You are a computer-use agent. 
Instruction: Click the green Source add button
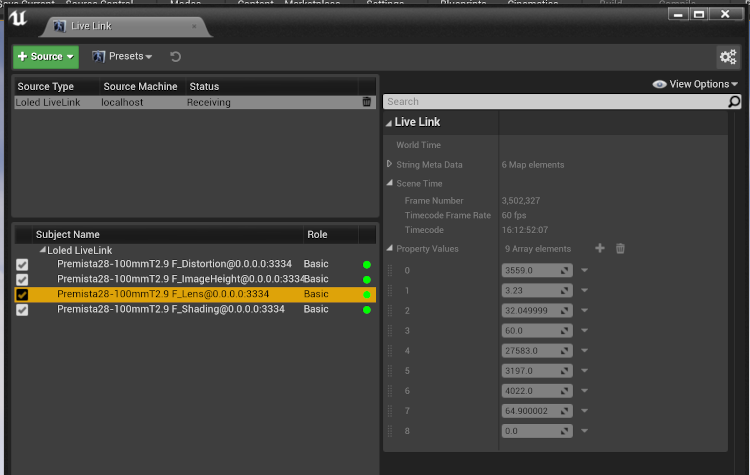click(x=45, y=57)
